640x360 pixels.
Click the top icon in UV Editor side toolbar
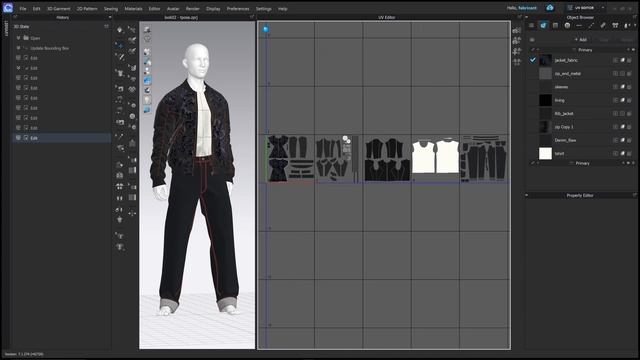(x=517, y=30)
